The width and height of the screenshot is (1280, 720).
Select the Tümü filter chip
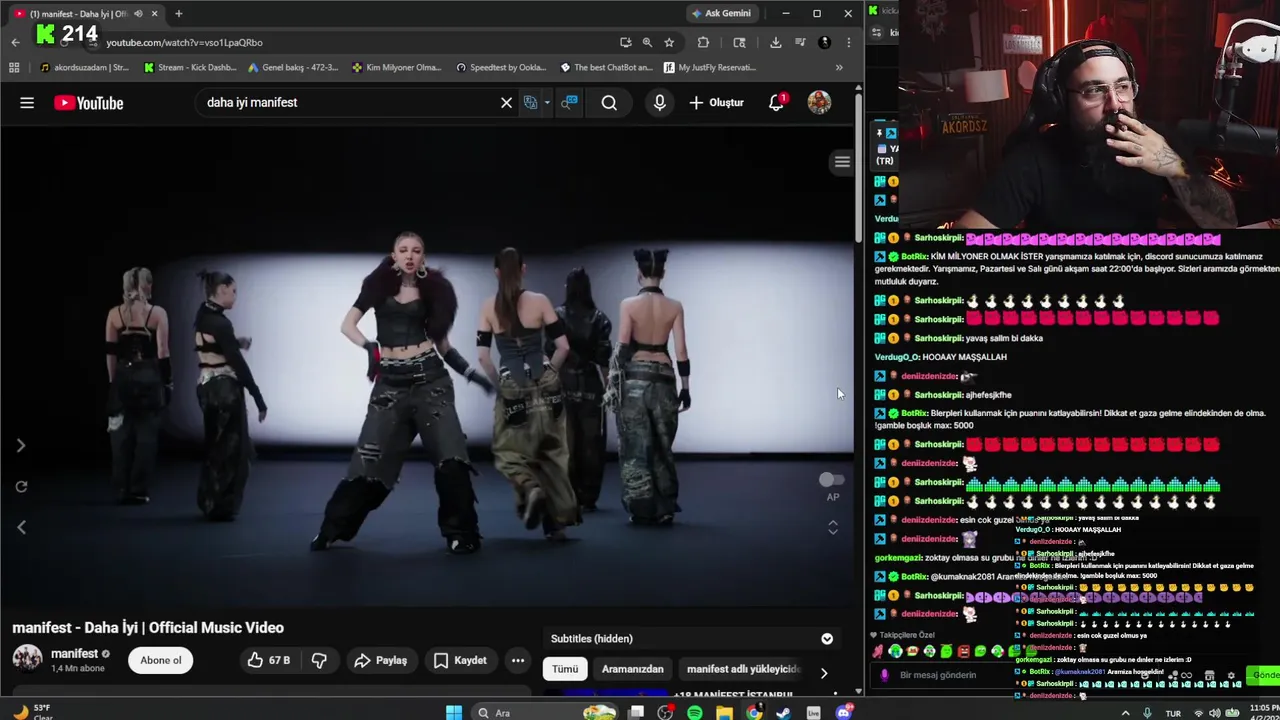[565, 669]
